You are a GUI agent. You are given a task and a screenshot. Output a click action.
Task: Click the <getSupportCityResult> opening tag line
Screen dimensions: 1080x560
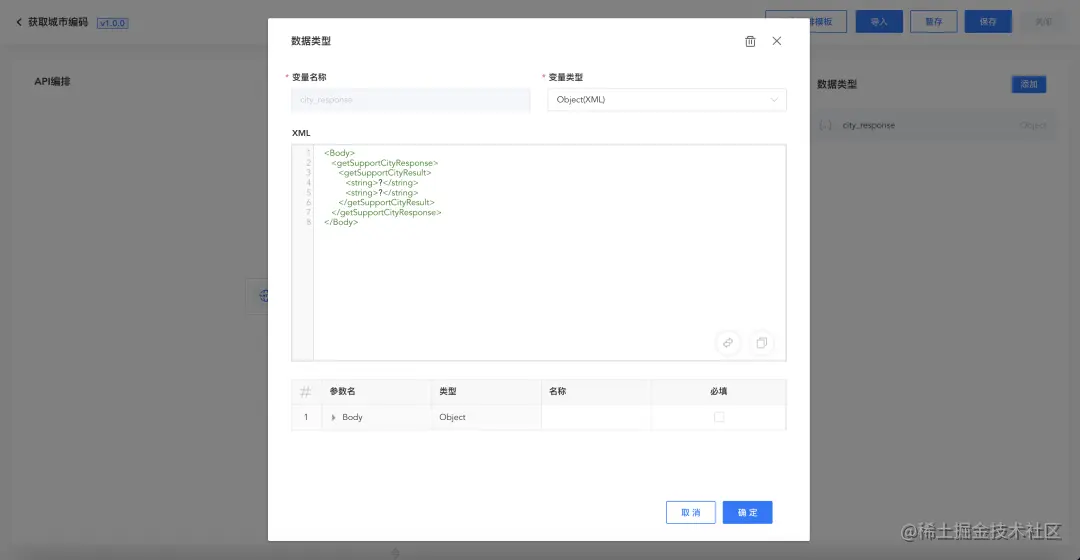[x=384, y=173]
